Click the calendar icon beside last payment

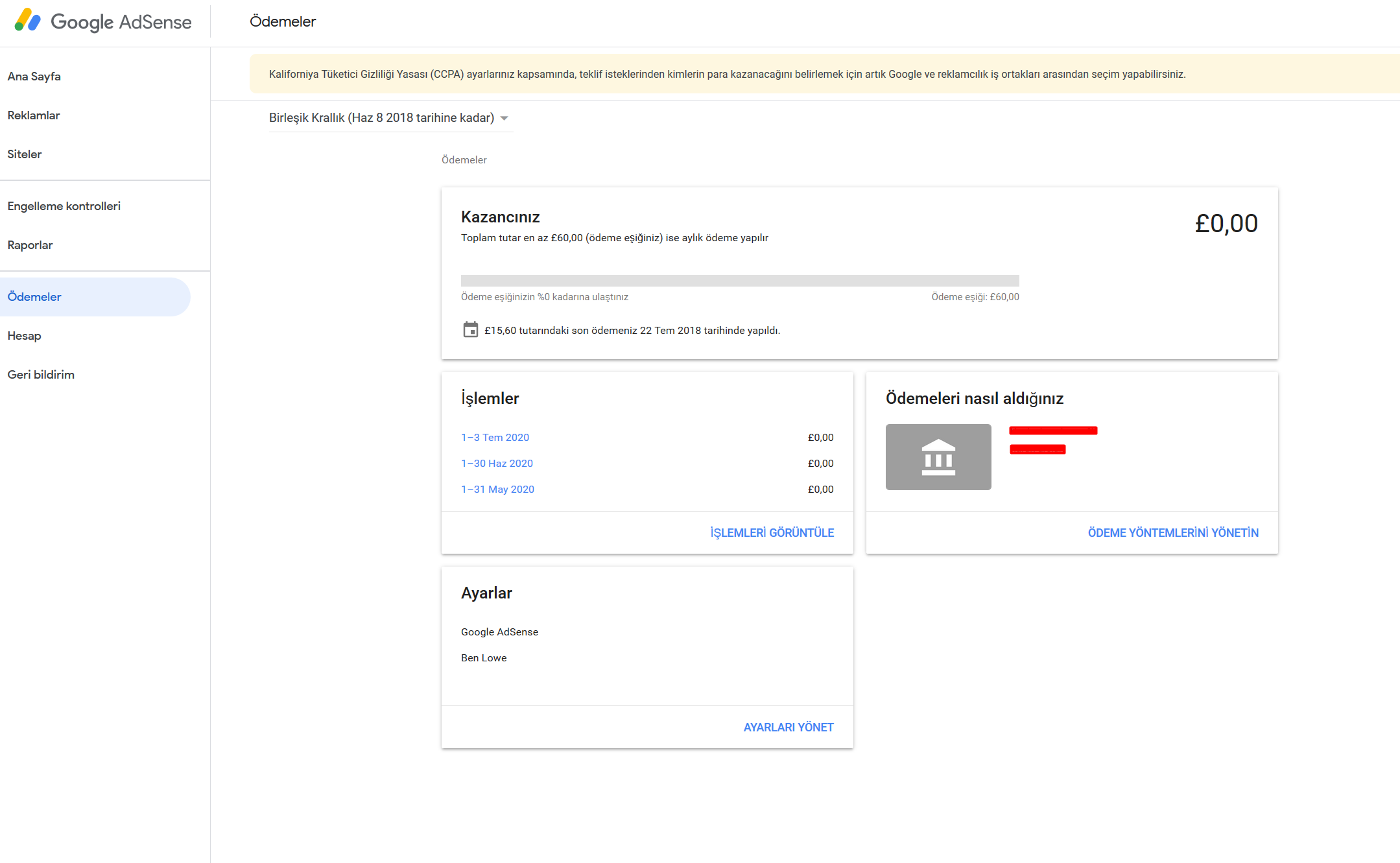(470, 330)
